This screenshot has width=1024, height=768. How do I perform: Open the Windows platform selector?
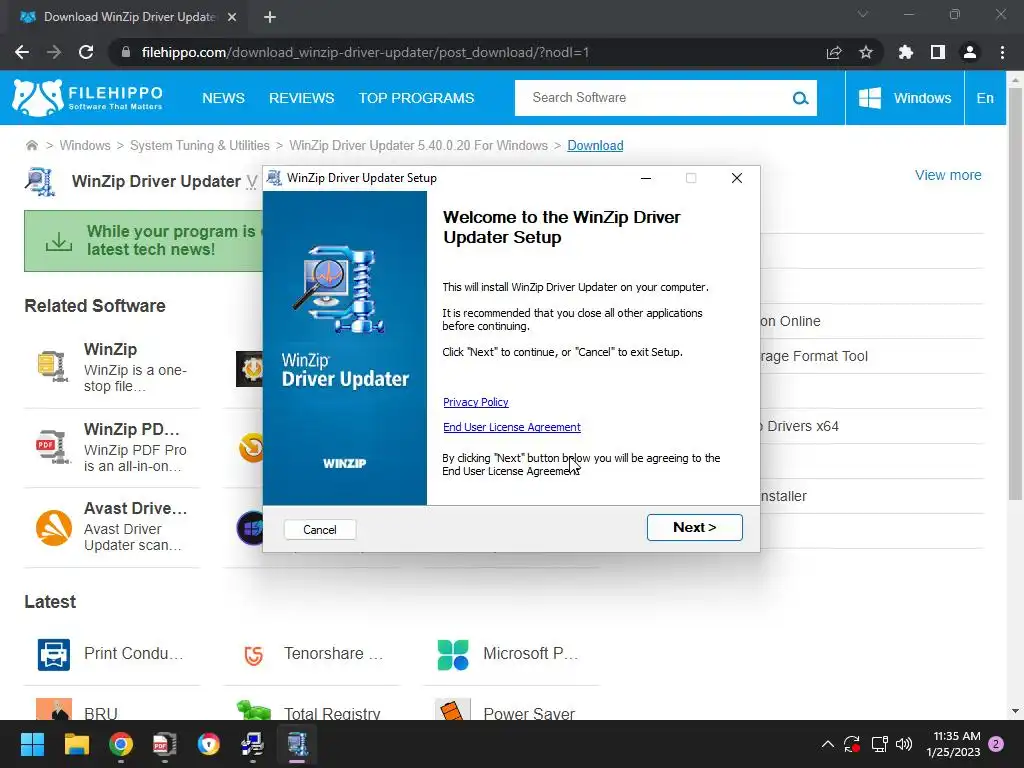coord(904,98)
